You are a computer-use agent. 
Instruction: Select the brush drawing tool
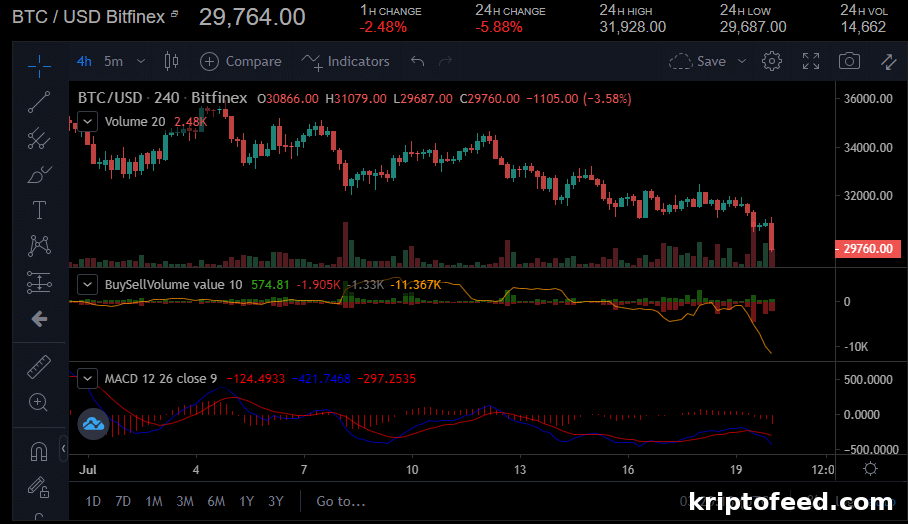[x=39, y=174]
